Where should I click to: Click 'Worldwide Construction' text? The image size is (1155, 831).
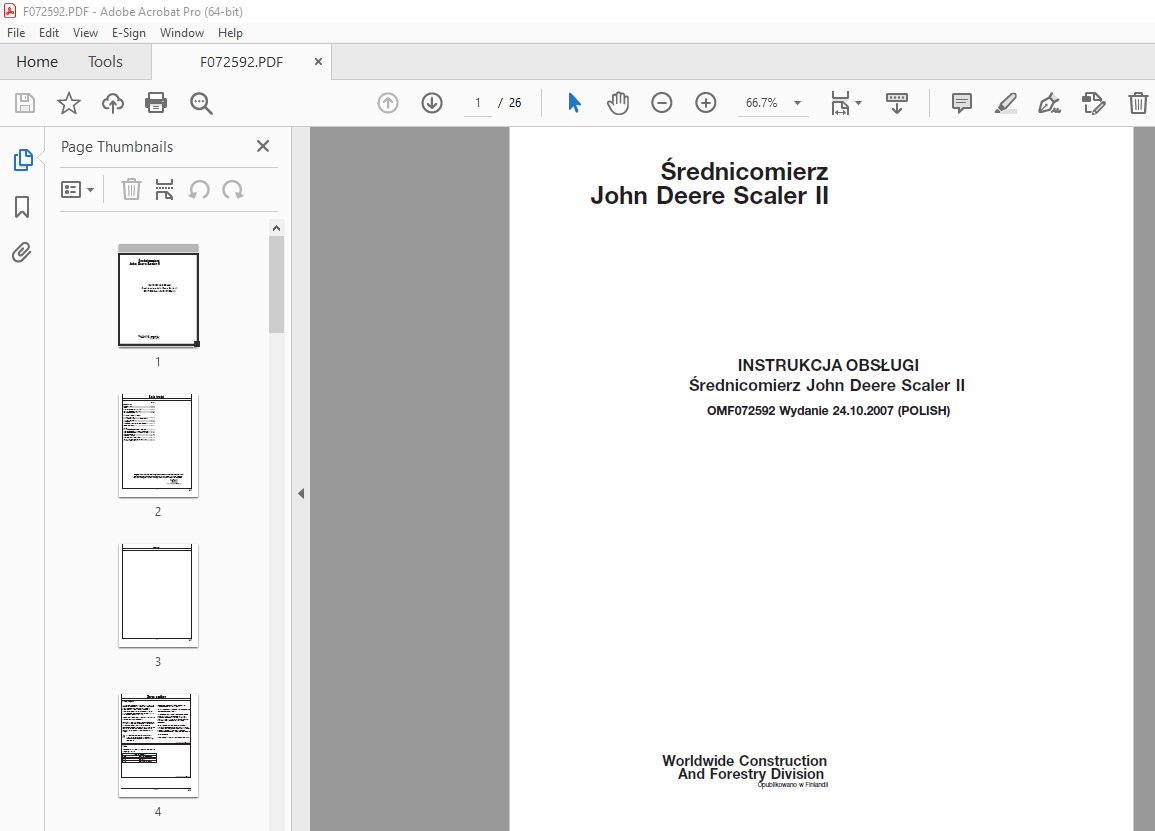click(x=744, y=760)
